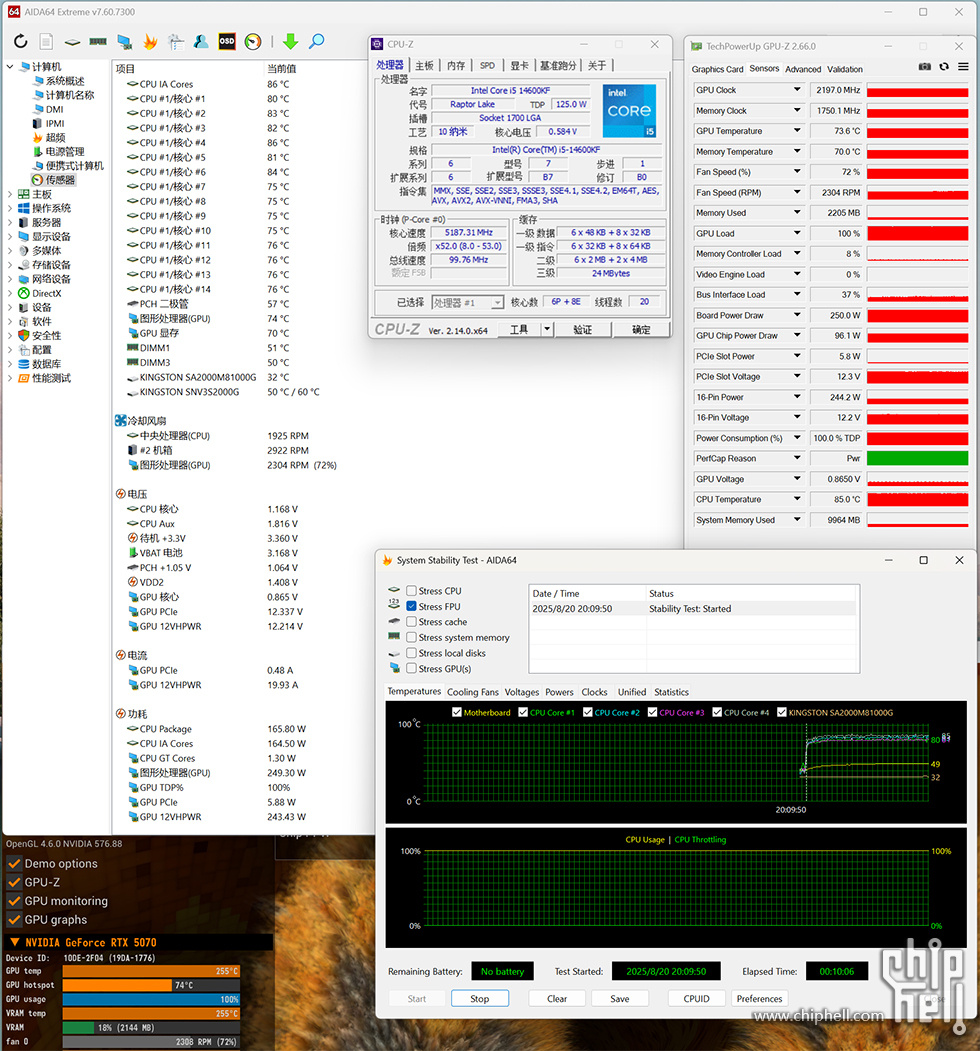Expand the 操作系统 tree node
The image size is (980, 1051).
click(10, 208)
